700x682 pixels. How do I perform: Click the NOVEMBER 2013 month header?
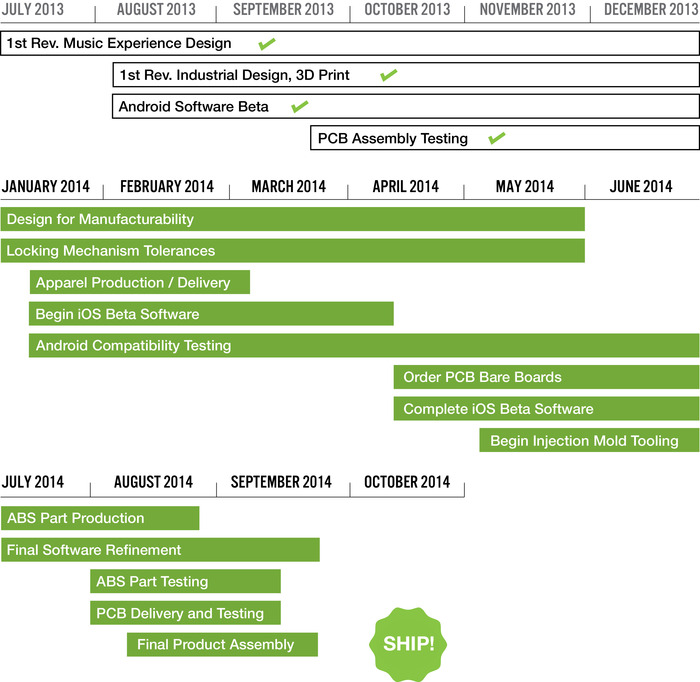528,9
